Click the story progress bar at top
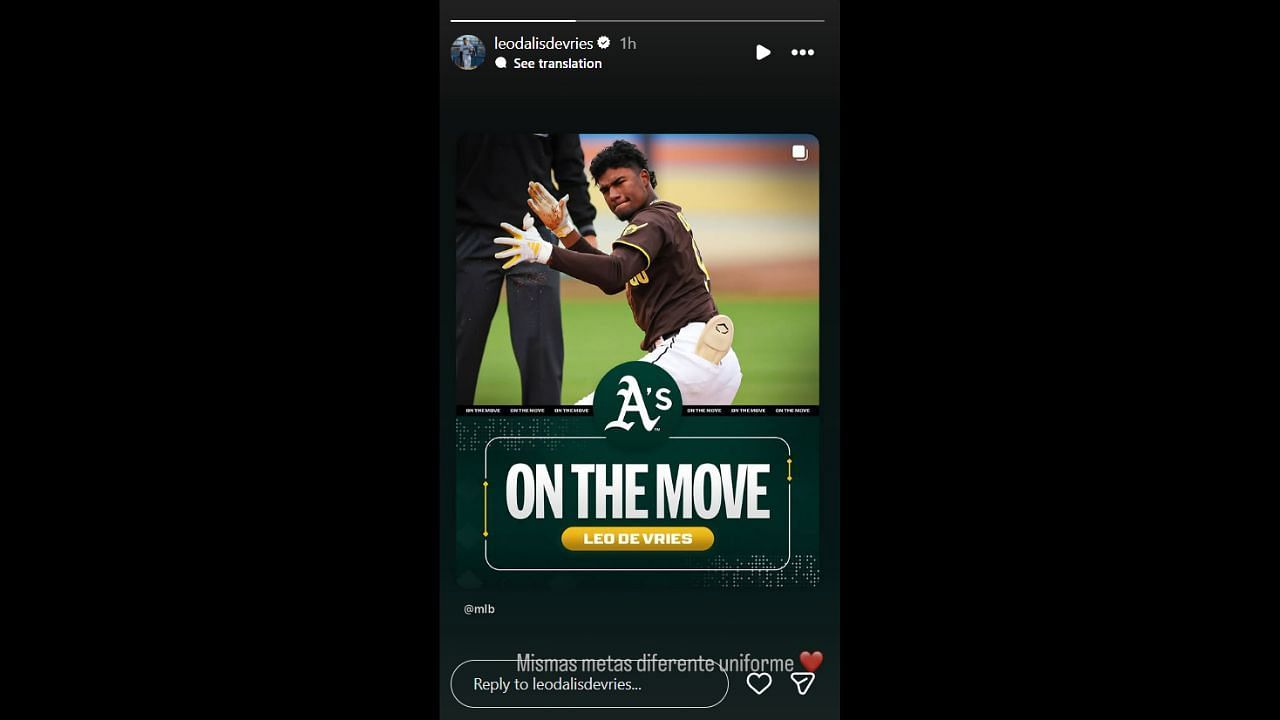Viewport: 1280px width, 720px height. tap(637, 20)
